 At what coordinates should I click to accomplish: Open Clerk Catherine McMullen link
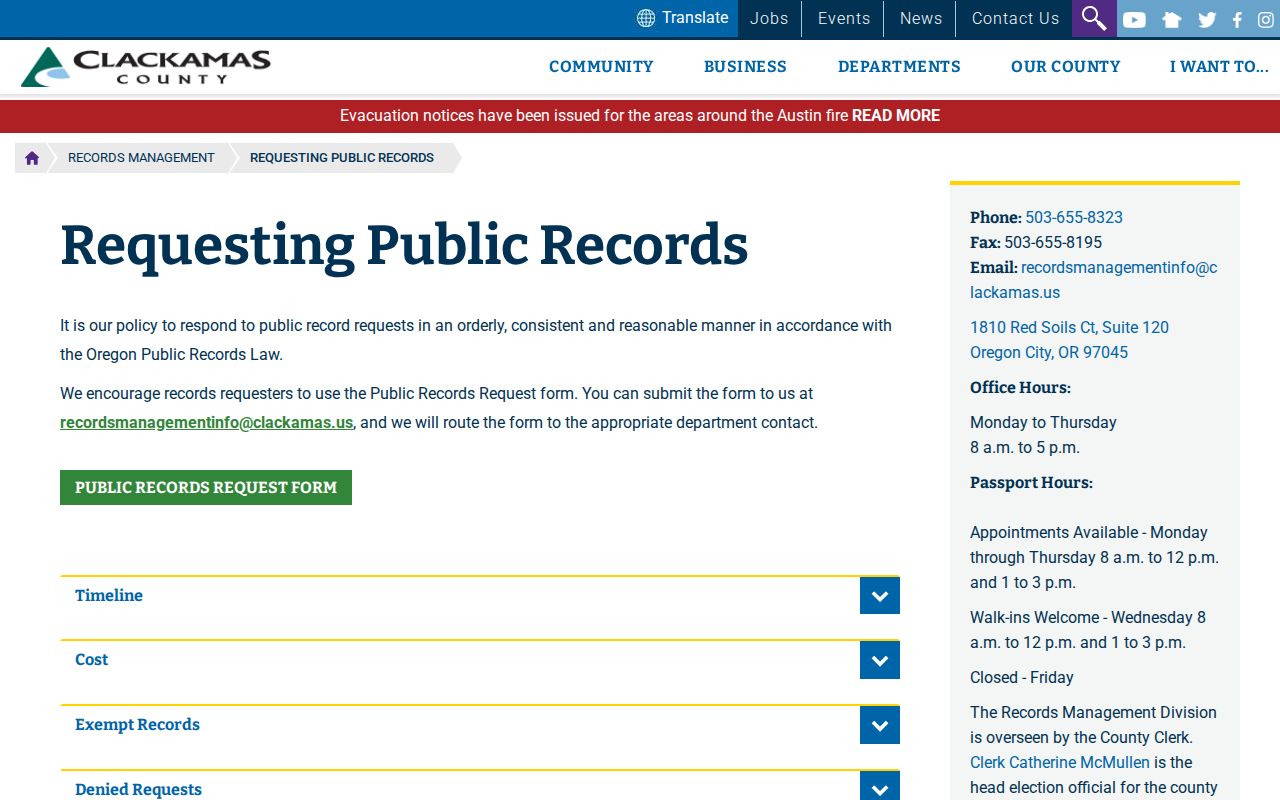1060,763
